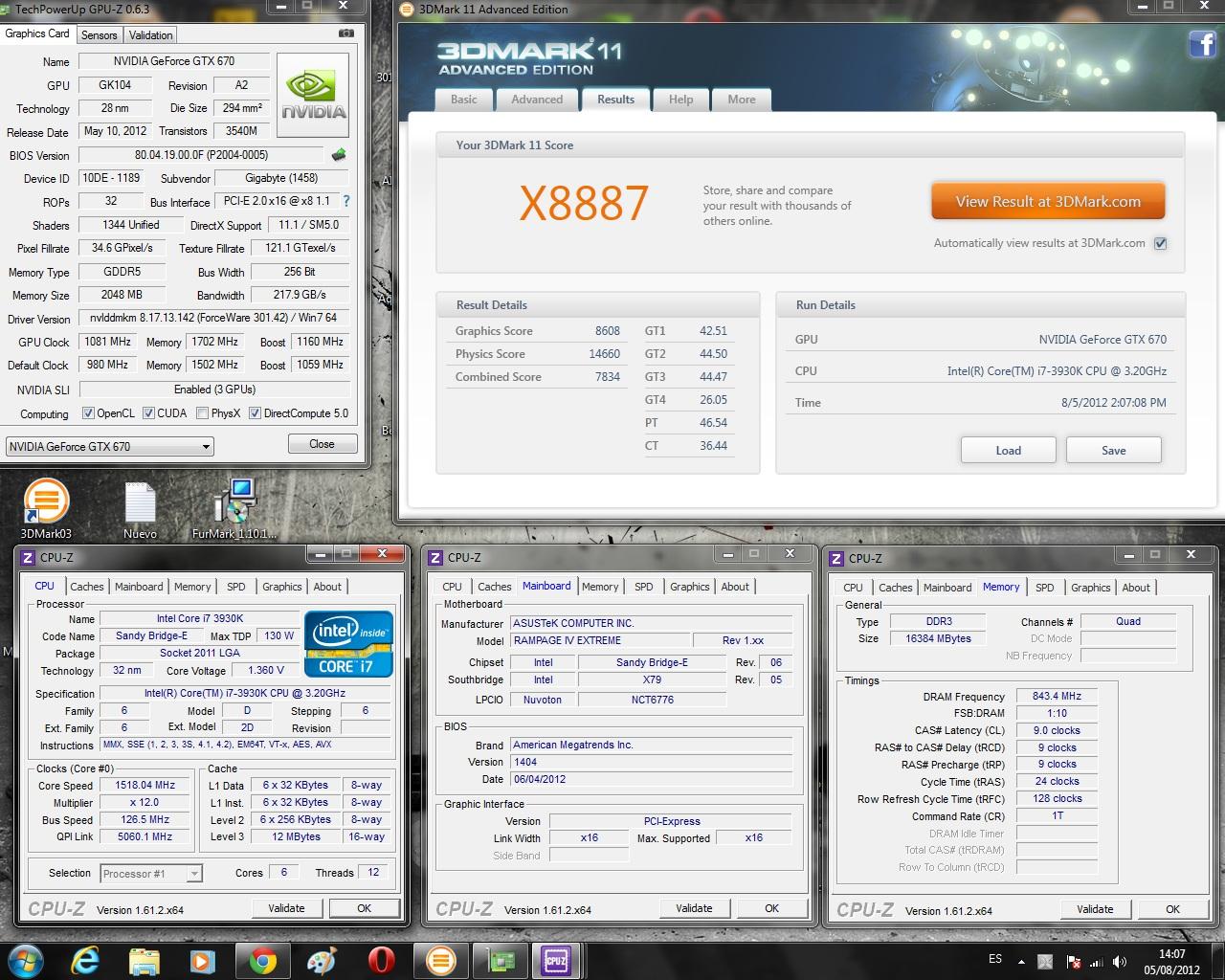This screenshot has width=1225, height=980.
Task: Open the Advanced tab in 3DMark 11
Action: point(537,100)
